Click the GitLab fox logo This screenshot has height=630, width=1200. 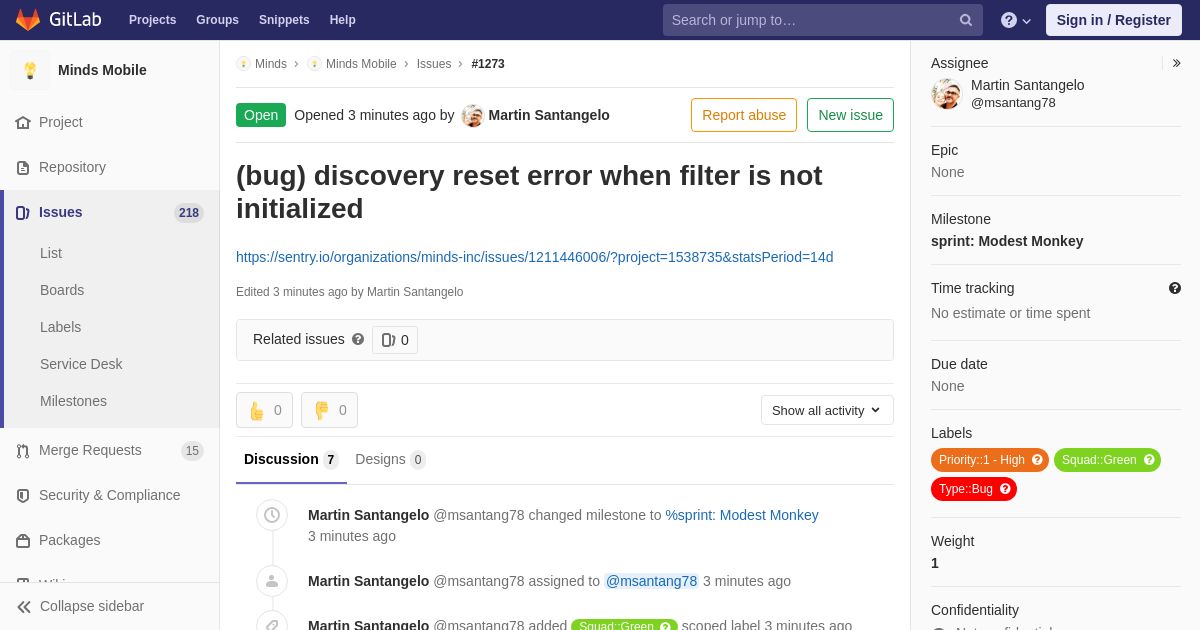coord(28,19)
